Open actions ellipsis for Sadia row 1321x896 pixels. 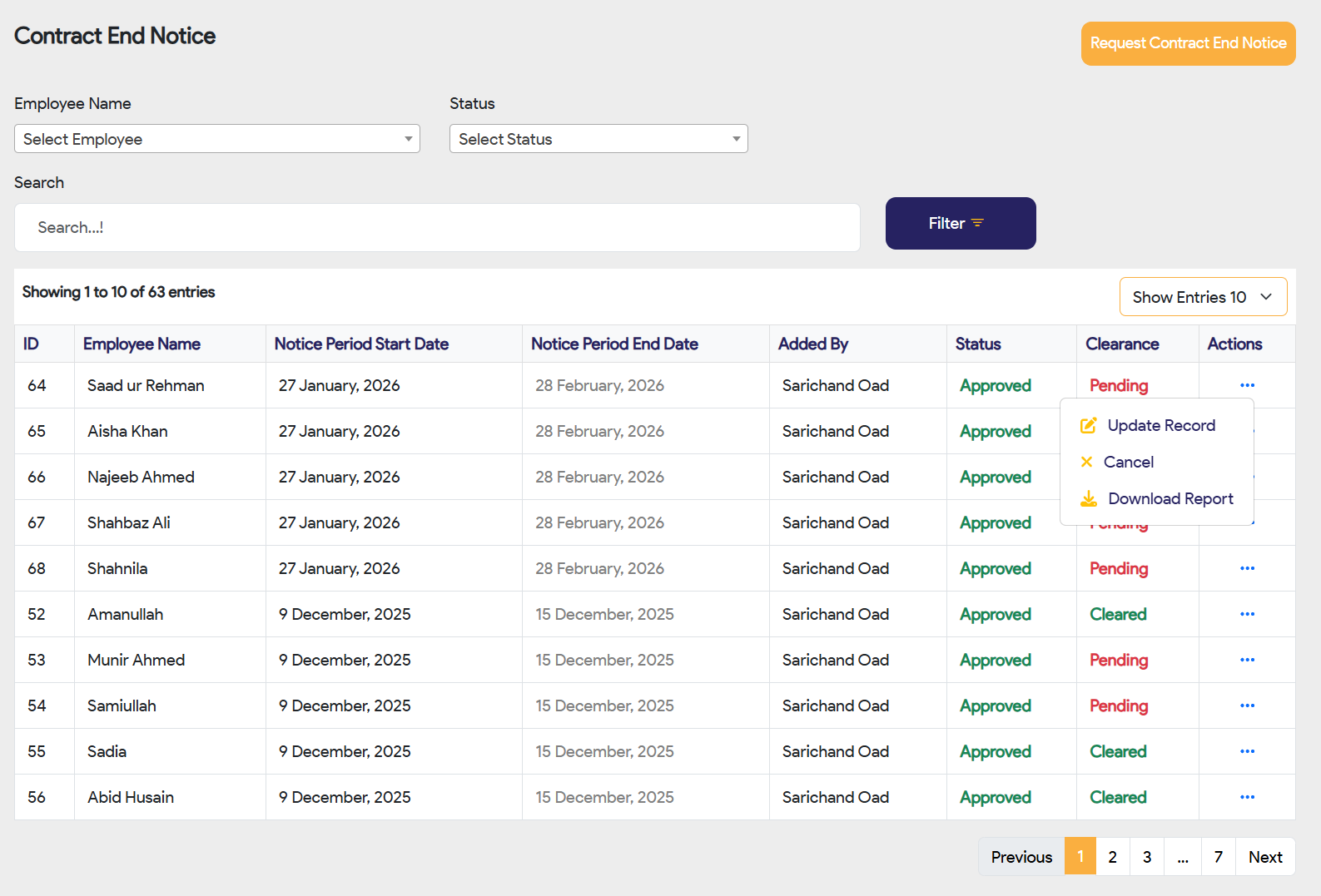tap(1246, 751)
